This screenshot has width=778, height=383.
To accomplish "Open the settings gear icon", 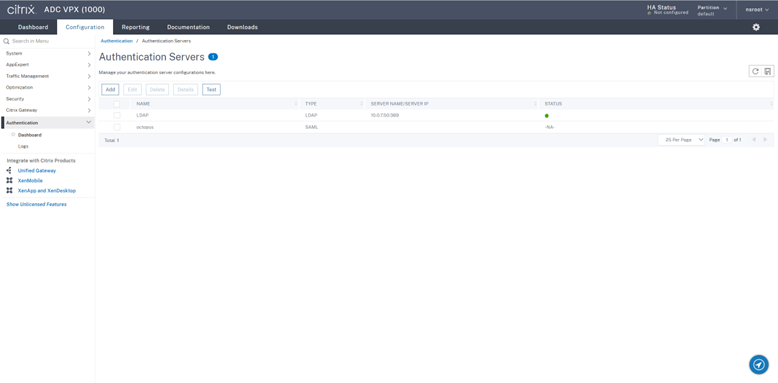I will click(756, 27).
